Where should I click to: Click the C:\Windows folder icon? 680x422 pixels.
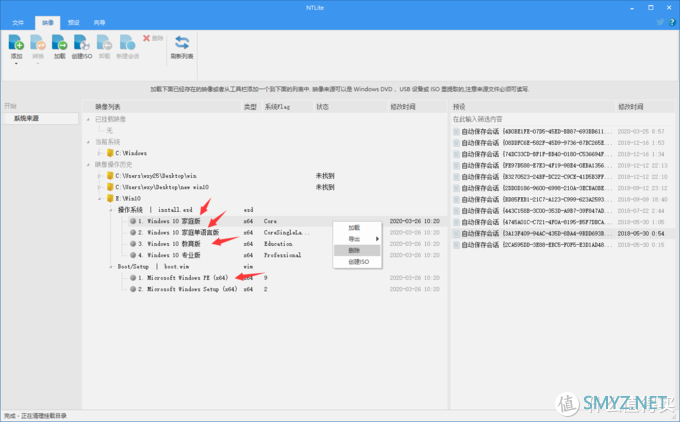tap(110, 153)
